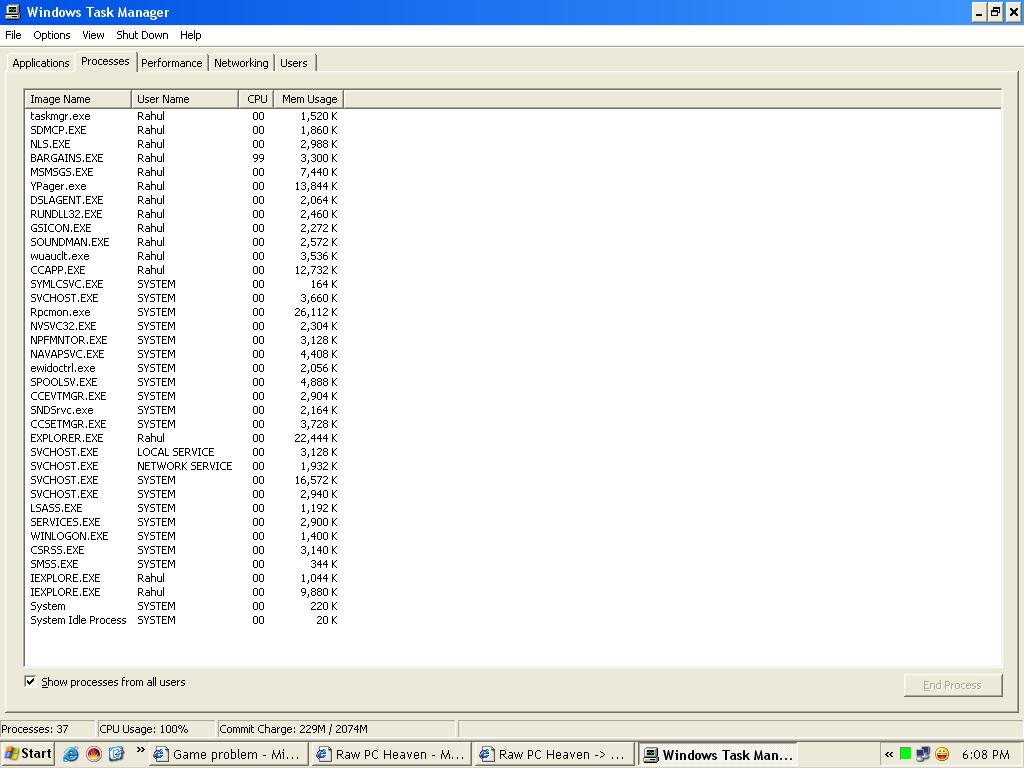
Task: Select the SOUNDMAN.EXE process
Action: (184, 242)
